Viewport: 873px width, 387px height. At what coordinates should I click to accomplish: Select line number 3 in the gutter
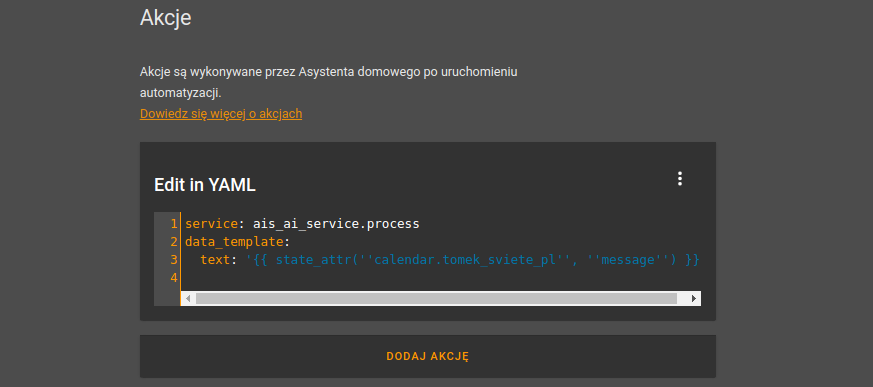[x=174, y=259]
